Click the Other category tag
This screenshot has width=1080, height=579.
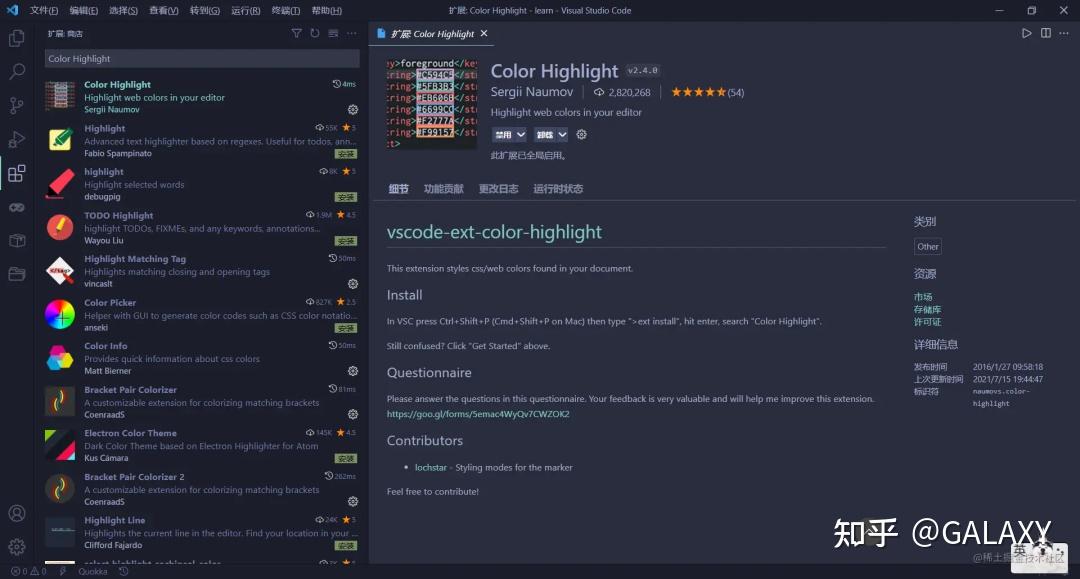coord(928,246)
